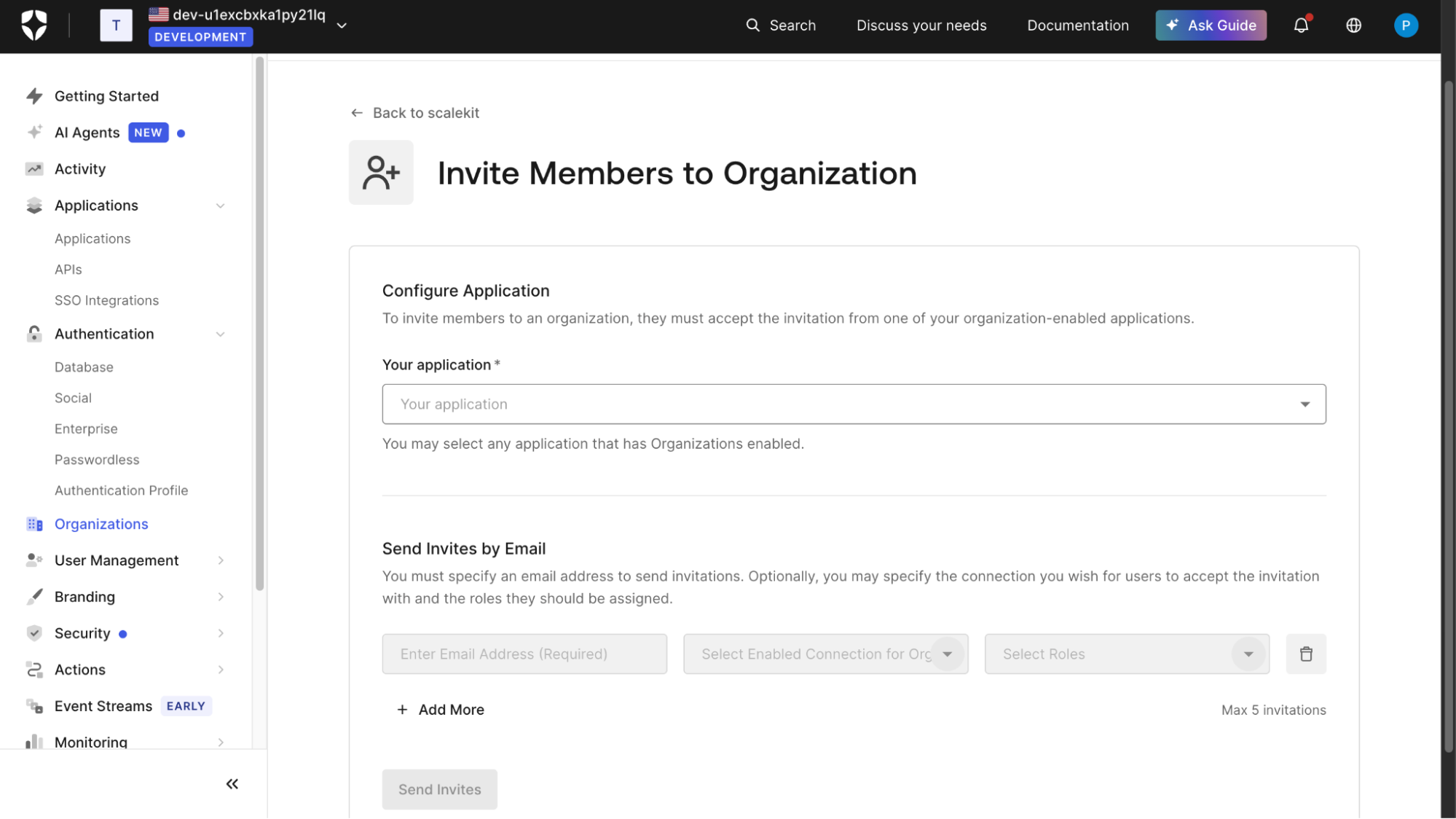Open the Select Roles dropdown
The width and height of the screenshot is (1456, 819).
click(1126, 654)
